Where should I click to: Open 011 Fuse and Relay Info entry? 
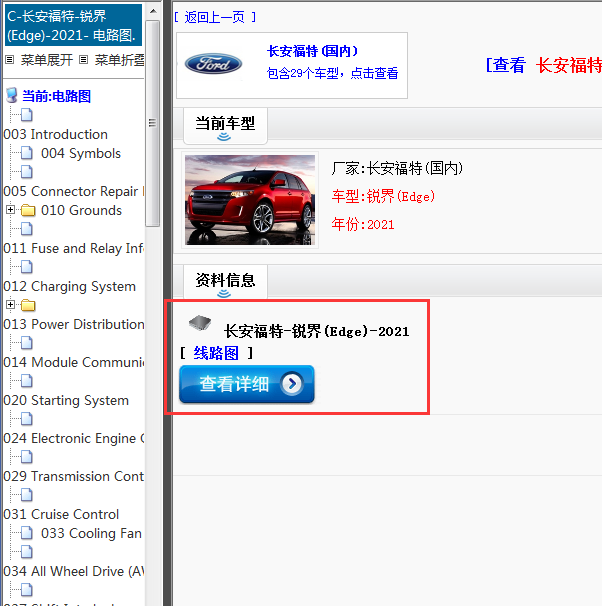click(73, 248)
